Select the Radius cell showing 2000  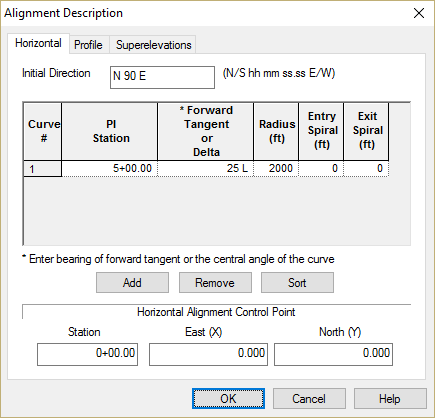[276, 169]
